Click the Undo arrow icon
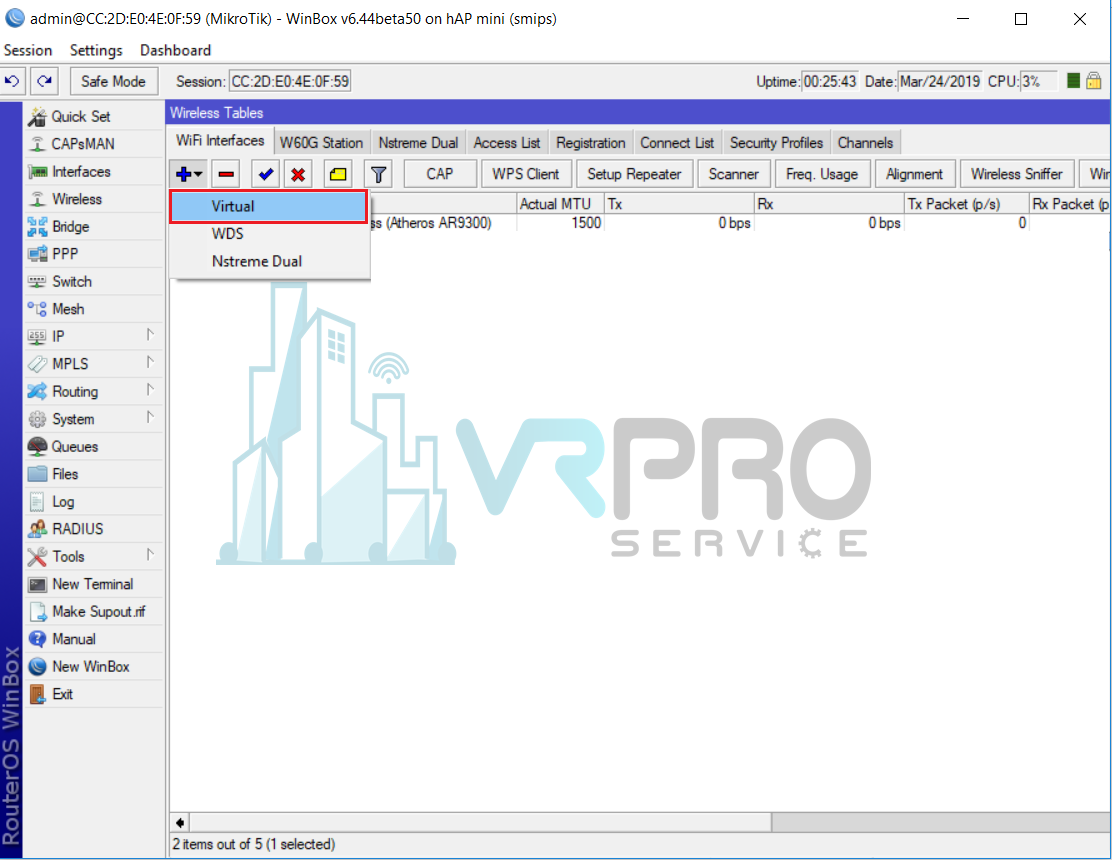Screen dimensions: 1112x860 coord(13,81)
